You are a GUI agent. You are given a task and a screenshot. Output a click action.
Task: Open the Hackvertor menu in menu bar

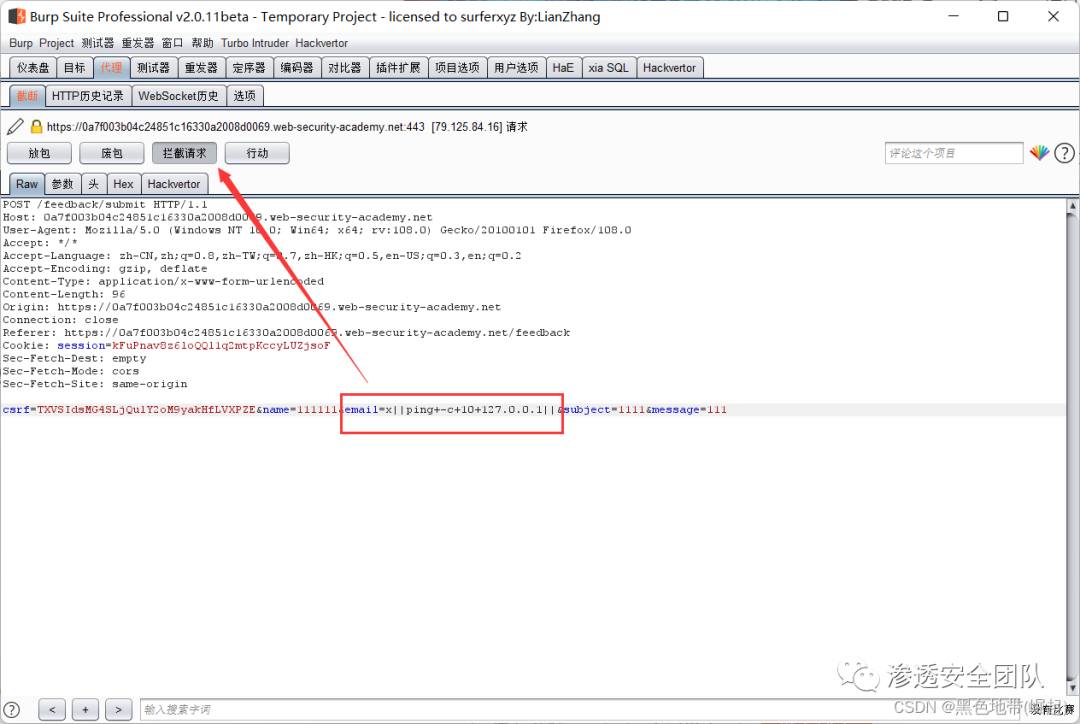click(x=322, y=43)
